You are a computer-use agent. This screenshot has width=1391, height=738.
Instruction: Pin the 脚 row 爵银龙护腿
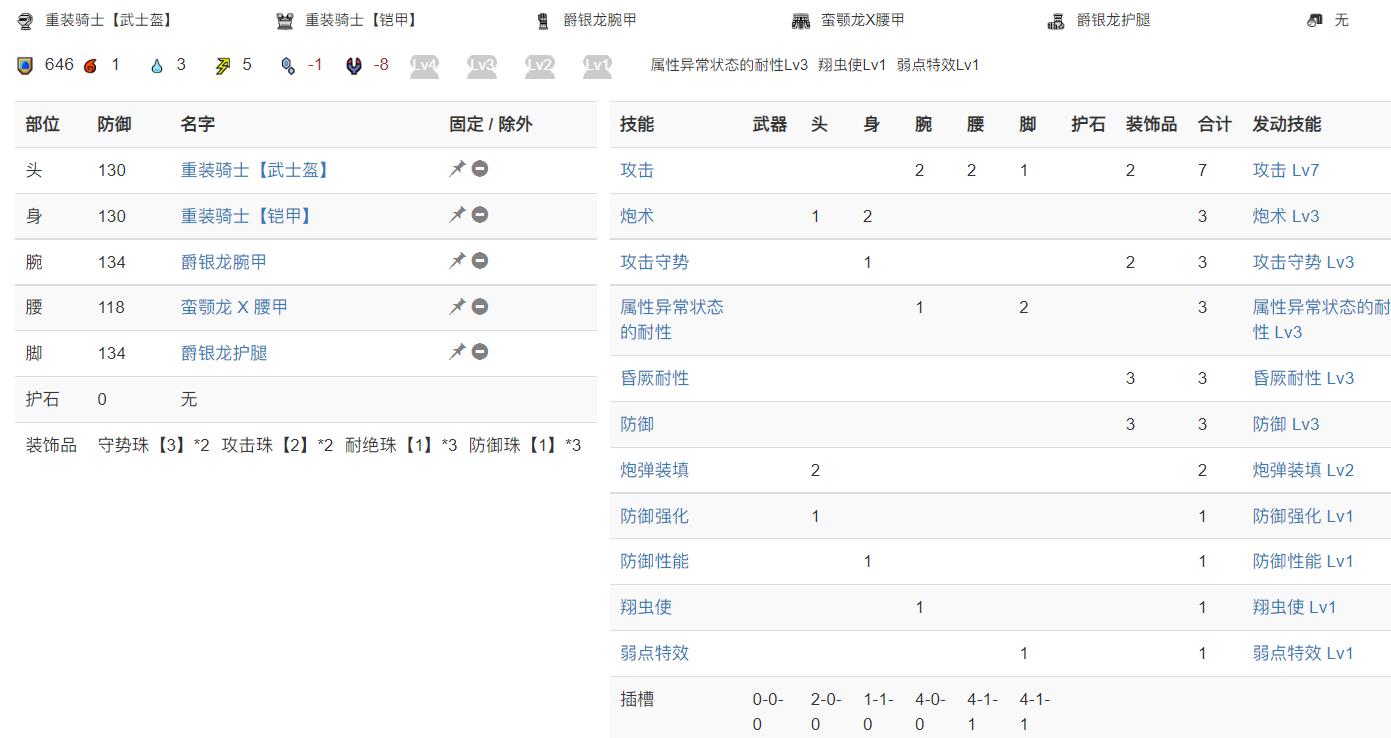point(457,352)
